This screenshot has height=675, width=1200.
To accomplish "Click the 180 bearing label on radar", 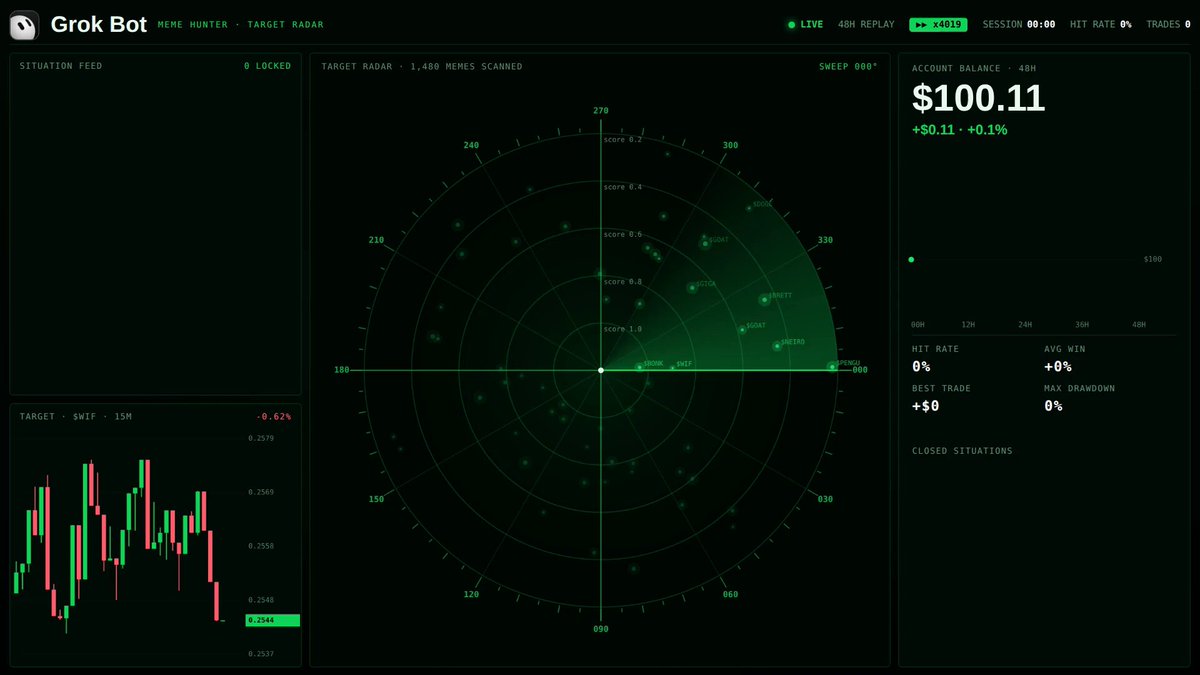I will [x=342, y=370].
